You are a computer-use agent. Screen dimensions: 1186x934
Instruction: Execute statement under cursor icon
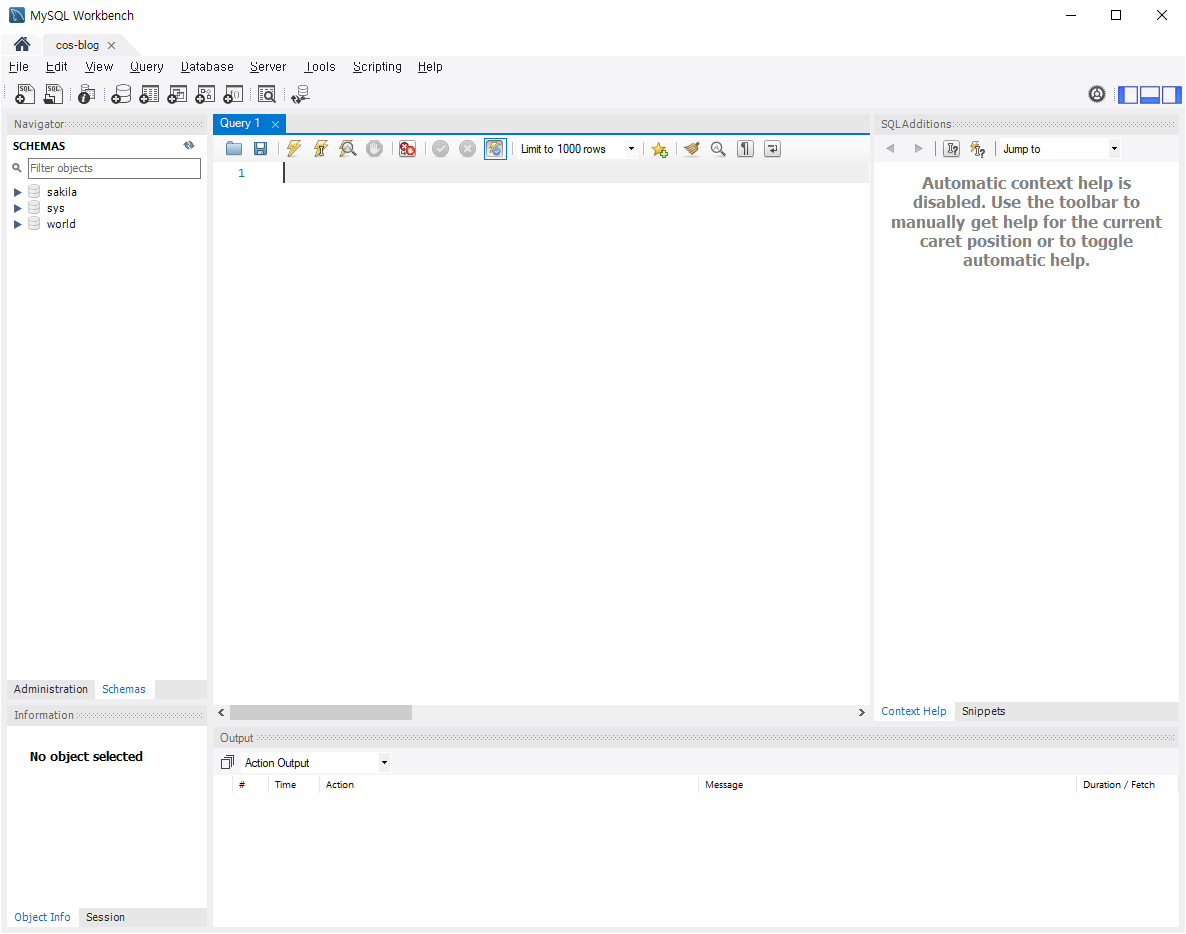click(321, 149)
